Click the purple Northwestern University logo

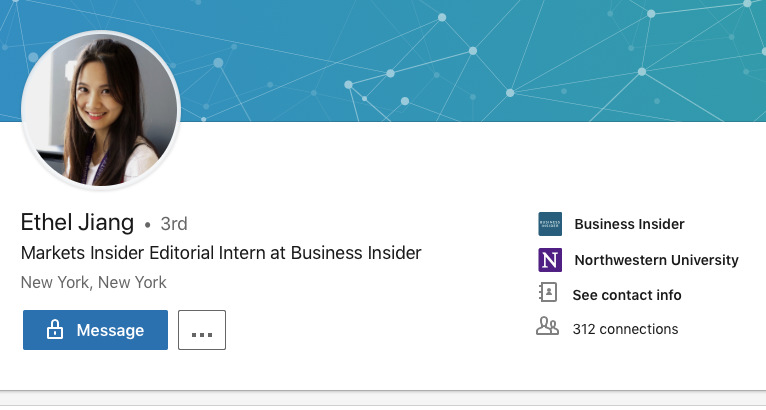[x=550, y=260]
